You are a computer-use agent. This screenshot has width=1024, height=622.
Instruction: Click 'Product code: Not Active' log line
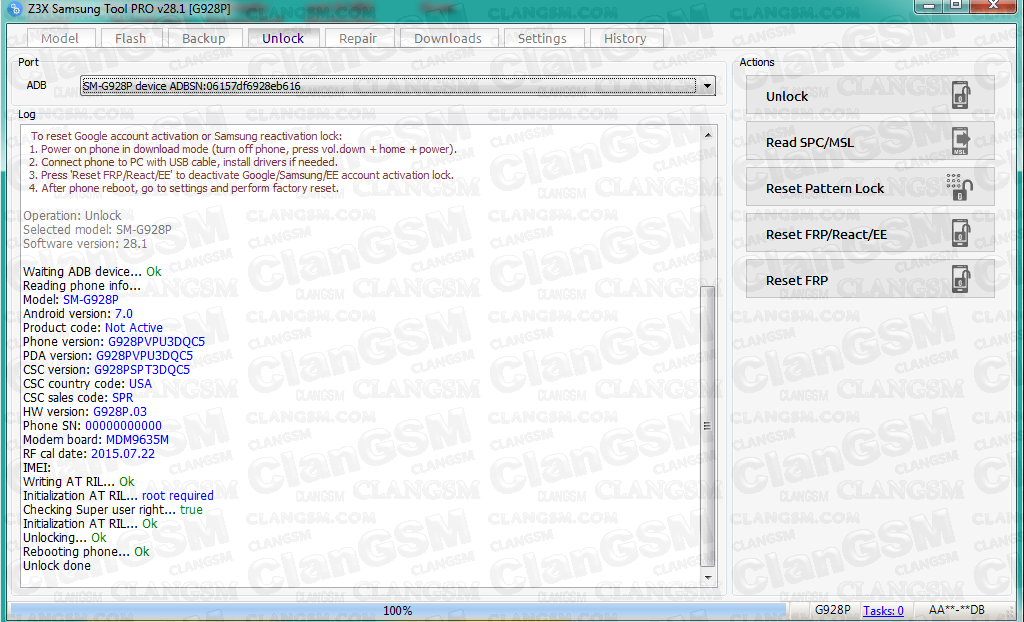(93, 328)
